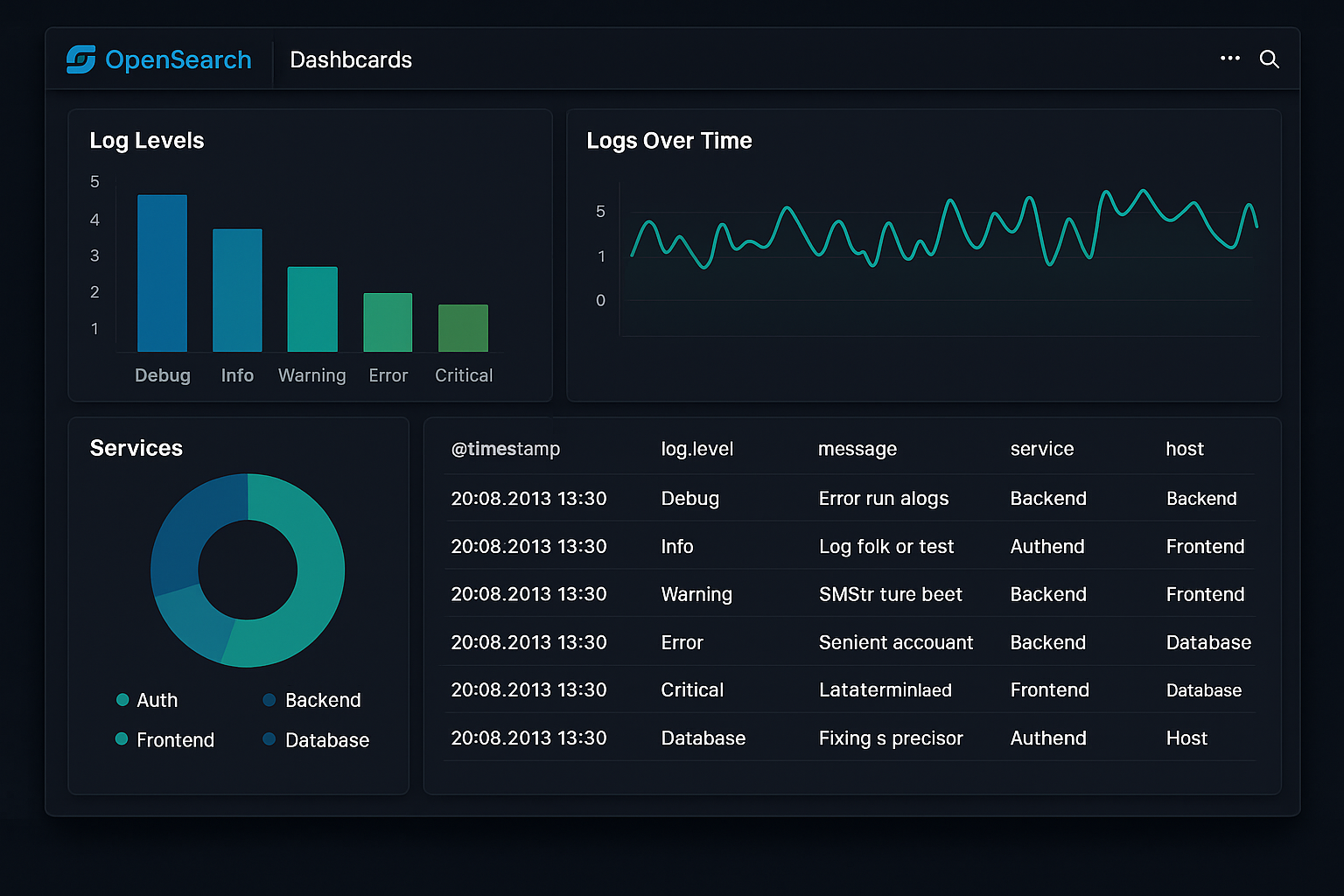
Task: Toggle the Database service in the legend
Action: 326,739
